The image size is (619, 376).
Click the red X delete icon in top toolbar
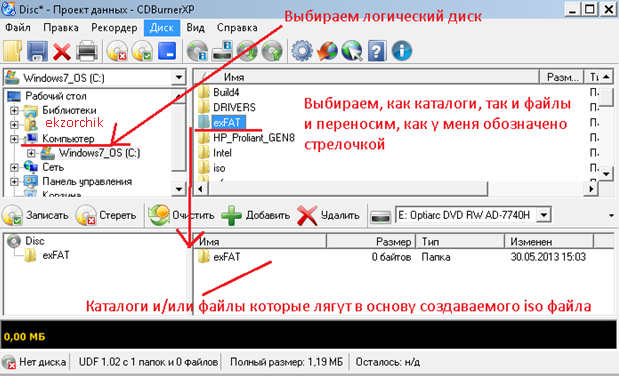click(62, 51)
